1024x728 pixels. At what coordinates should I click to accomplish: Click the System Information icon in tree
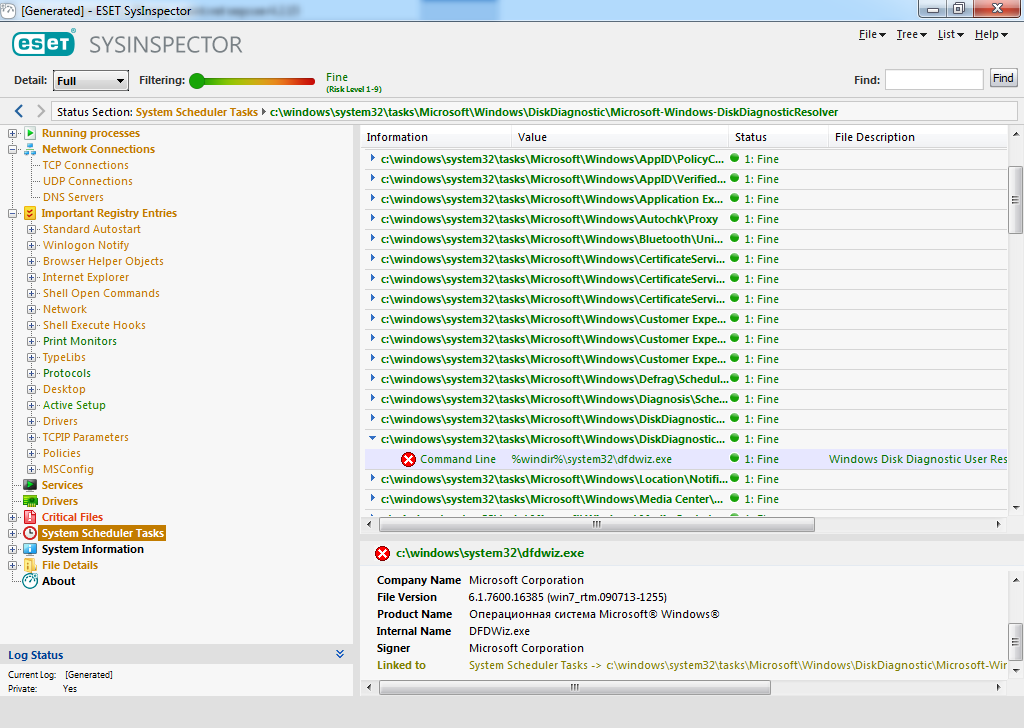(30, 549)
